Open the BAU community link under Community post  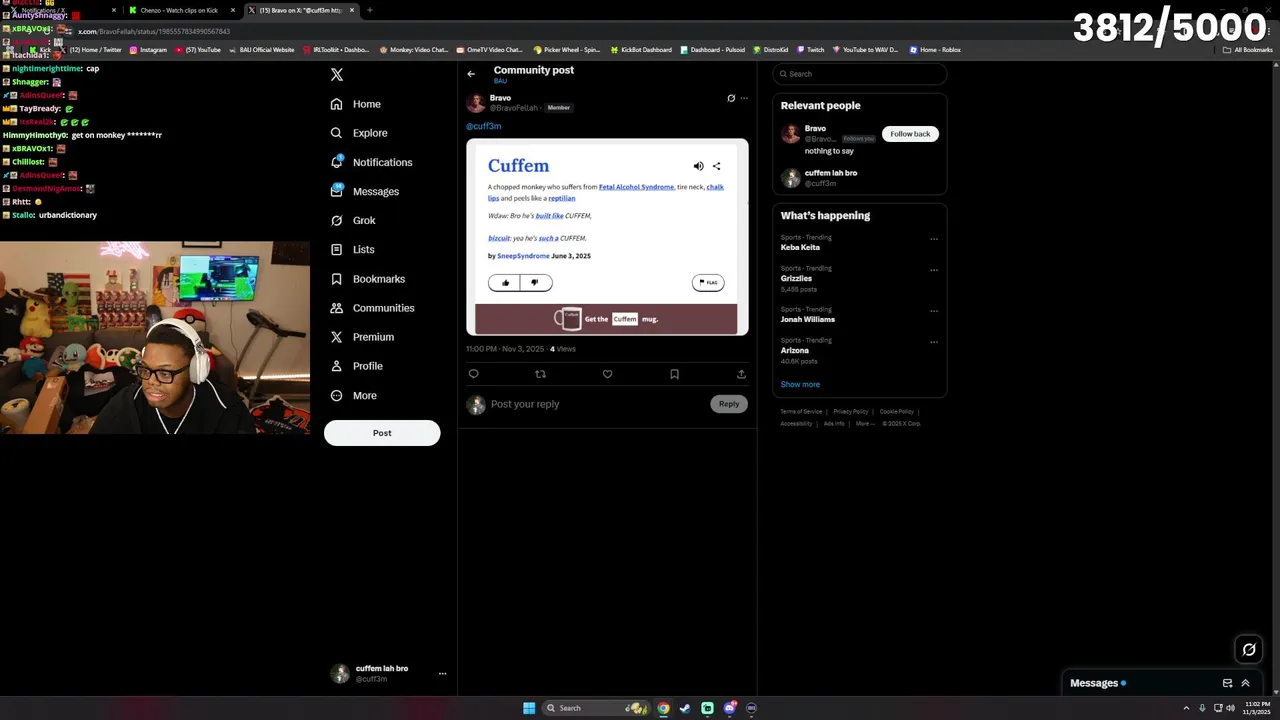pos(500,81)
